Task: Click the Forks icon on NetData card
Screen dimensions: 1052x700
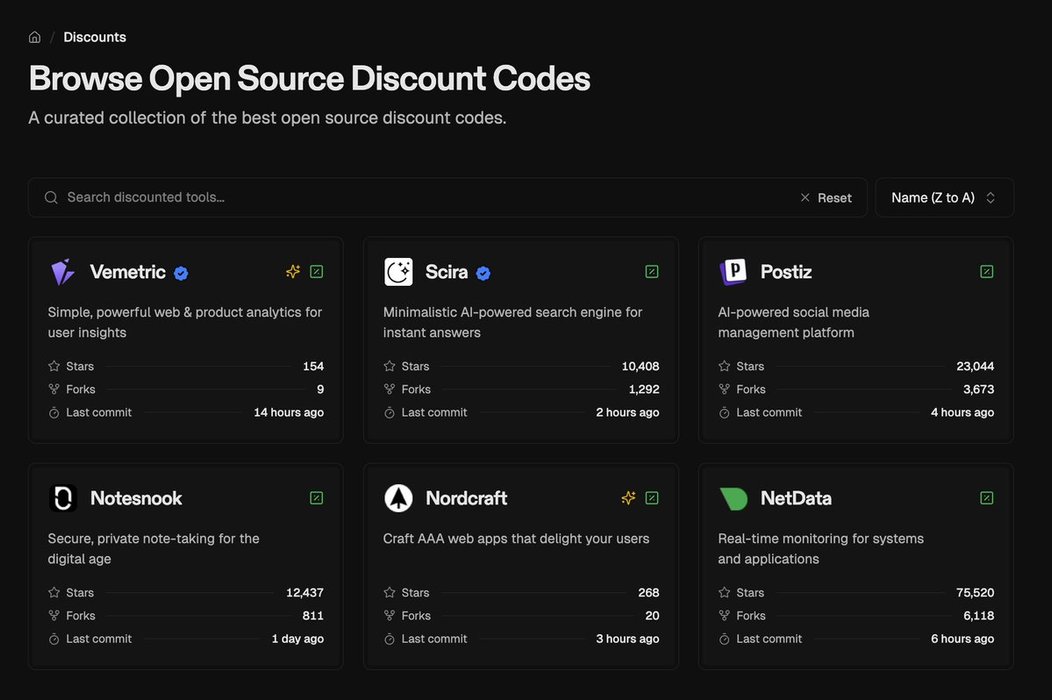Action: coord(724,615)
